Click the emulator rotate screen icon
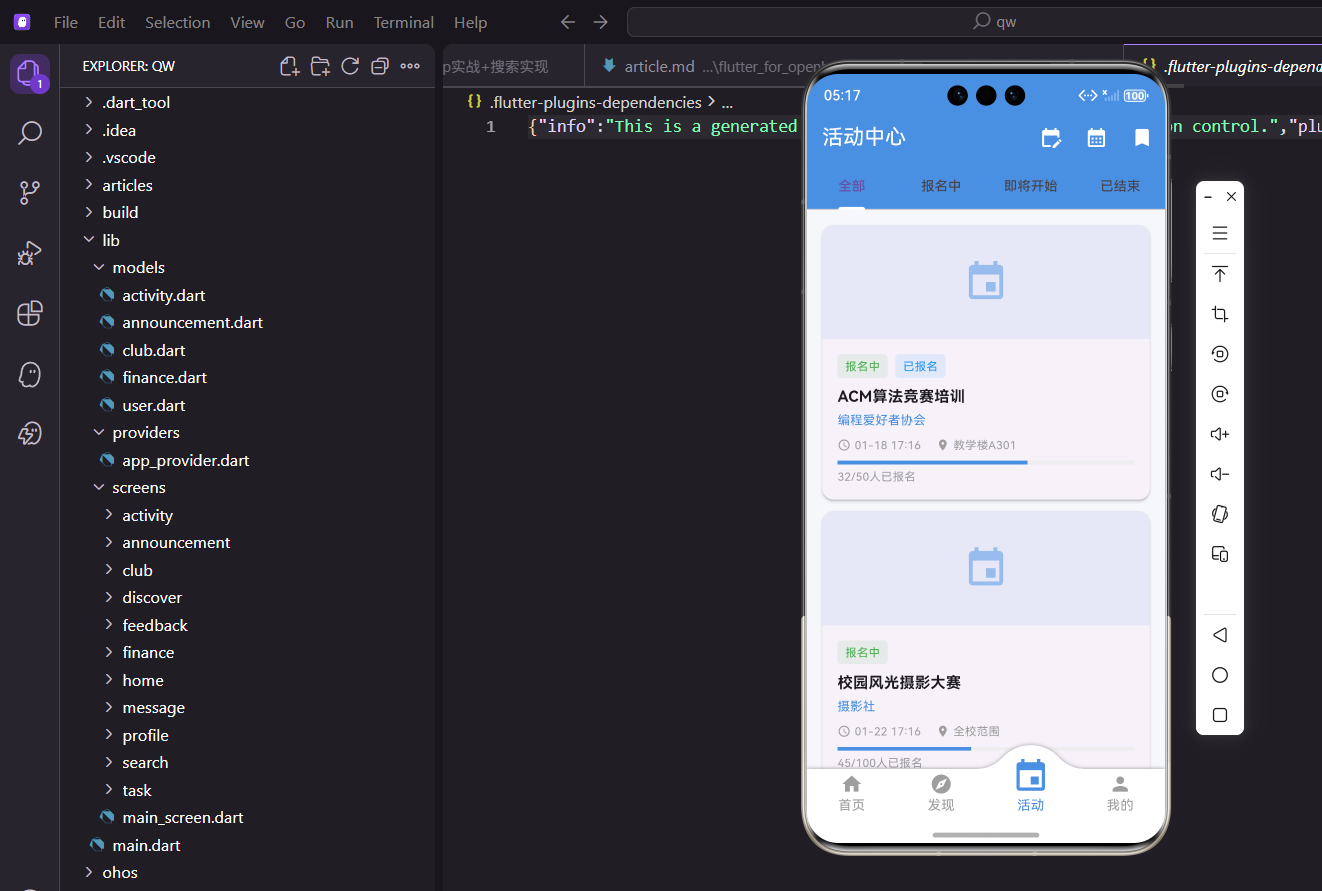The width and height of the screenshot is (1322, 891). 1220,514
